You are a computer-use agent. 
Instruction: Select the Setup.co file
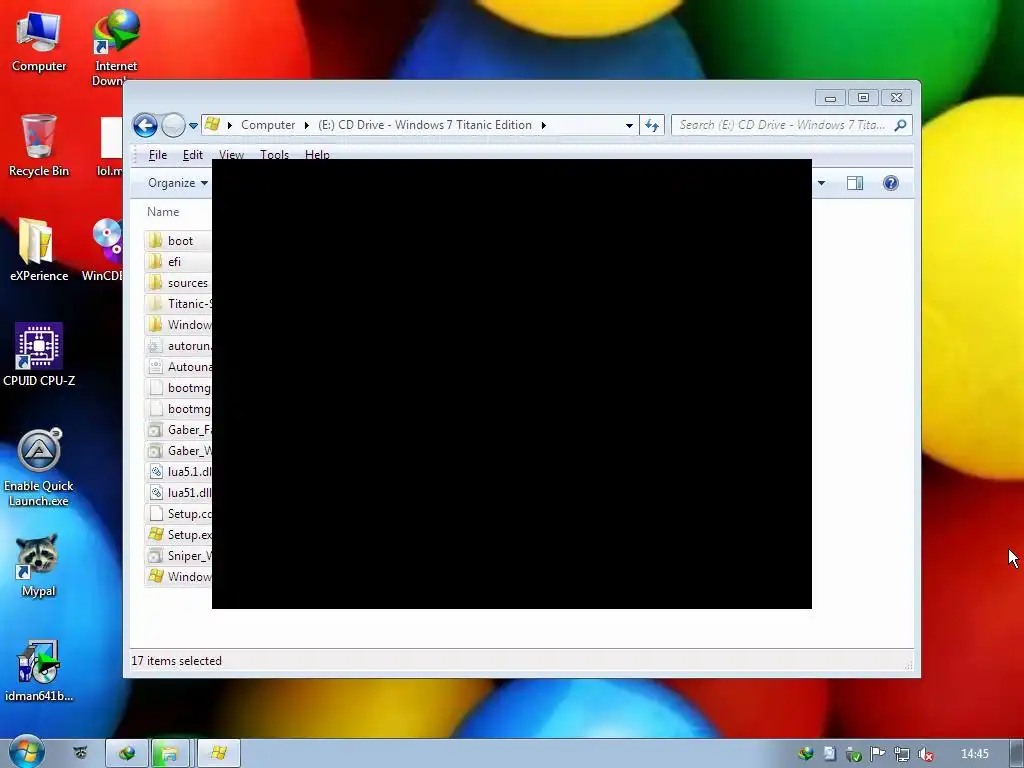178,514
